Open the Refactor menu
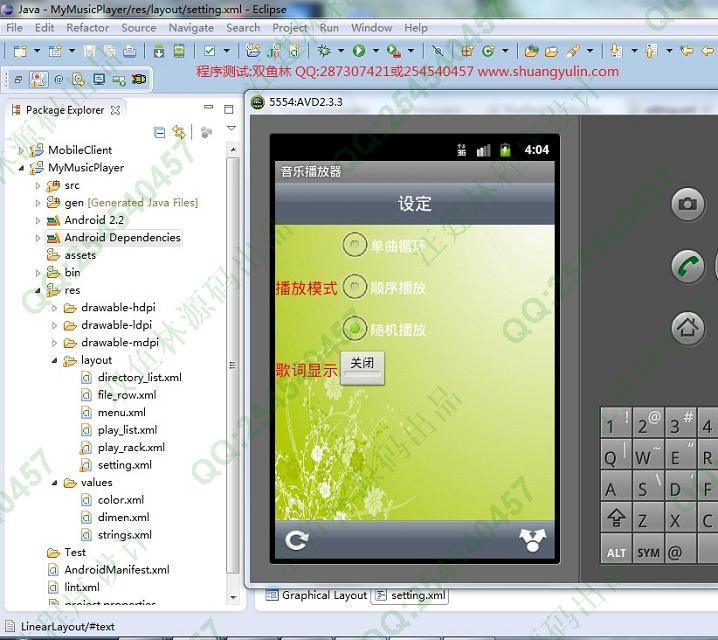 pyautogui.click(x=87, y=28)
